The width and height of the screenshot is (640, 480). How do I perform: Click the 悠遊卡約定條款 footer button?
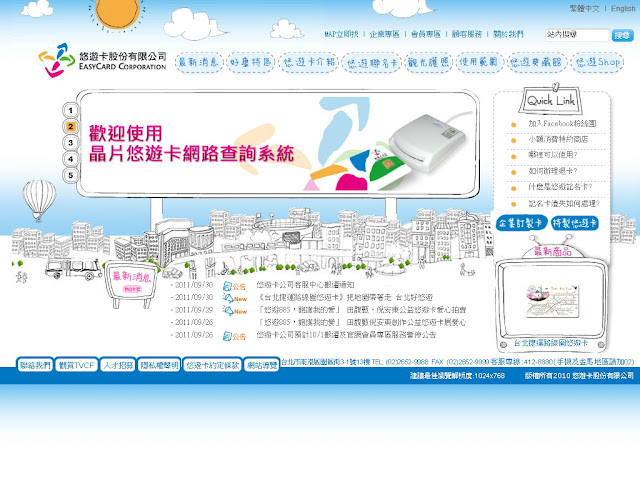click(x=212, y=365)
